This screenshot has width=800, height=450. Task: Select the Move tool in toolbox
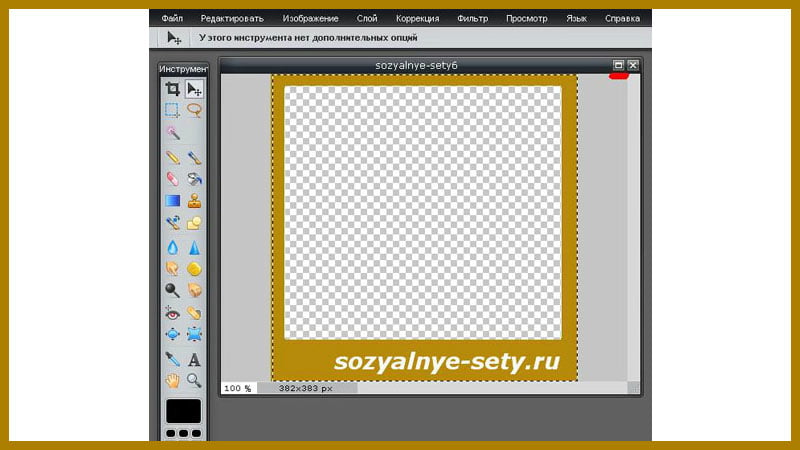point(194,89)
